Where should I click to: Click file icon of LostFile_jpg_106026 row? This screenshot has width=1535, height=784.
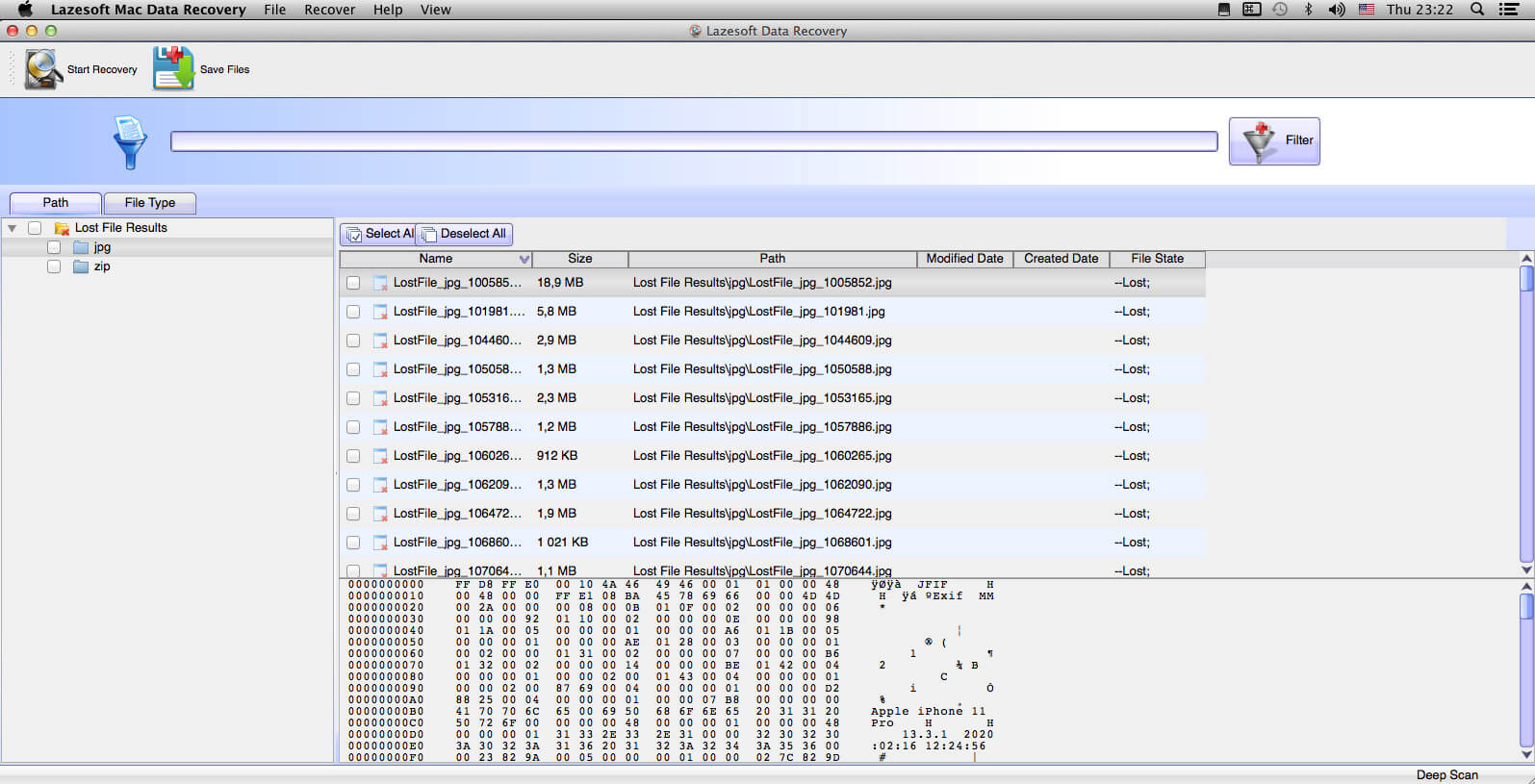380,456
